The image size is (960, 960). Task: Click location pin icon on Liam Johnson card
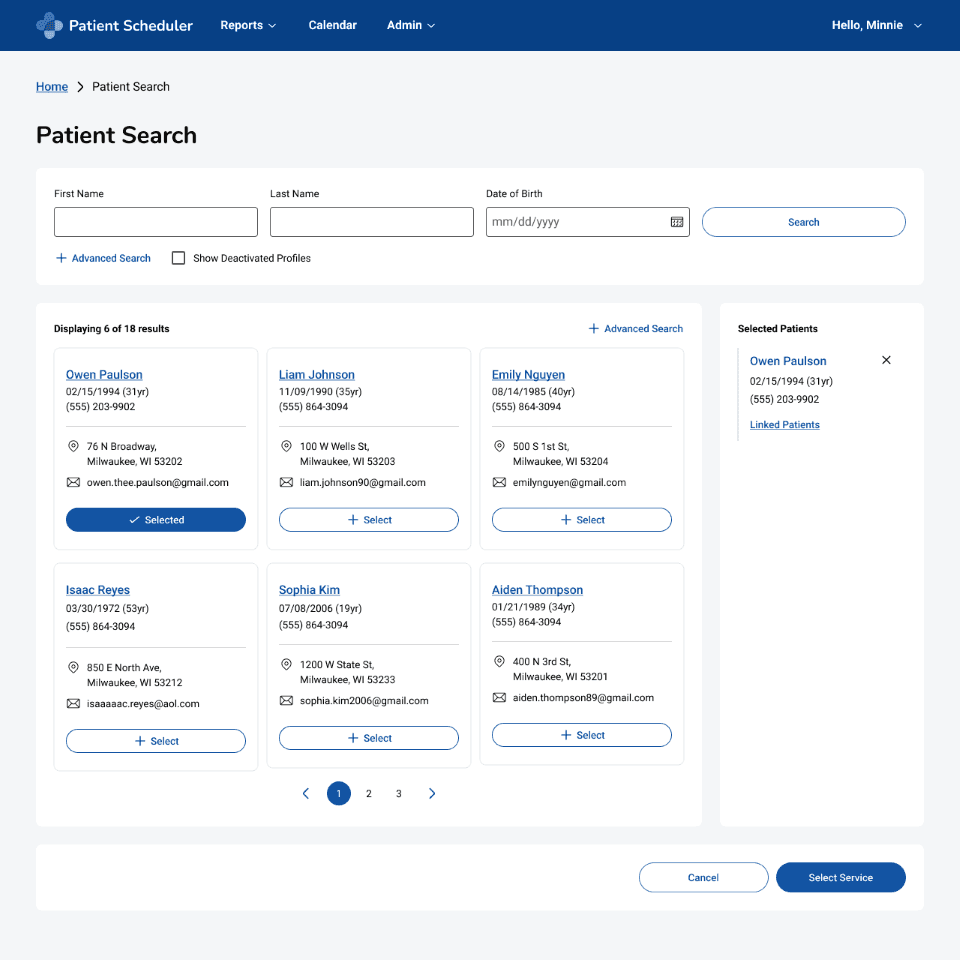click(x=286, y=446)
